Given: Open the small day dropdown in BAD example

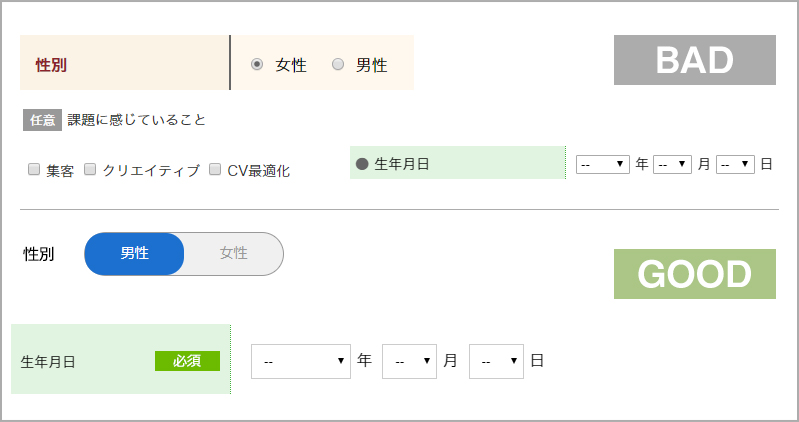Looking at the screenshot, I should click(735, 164).
